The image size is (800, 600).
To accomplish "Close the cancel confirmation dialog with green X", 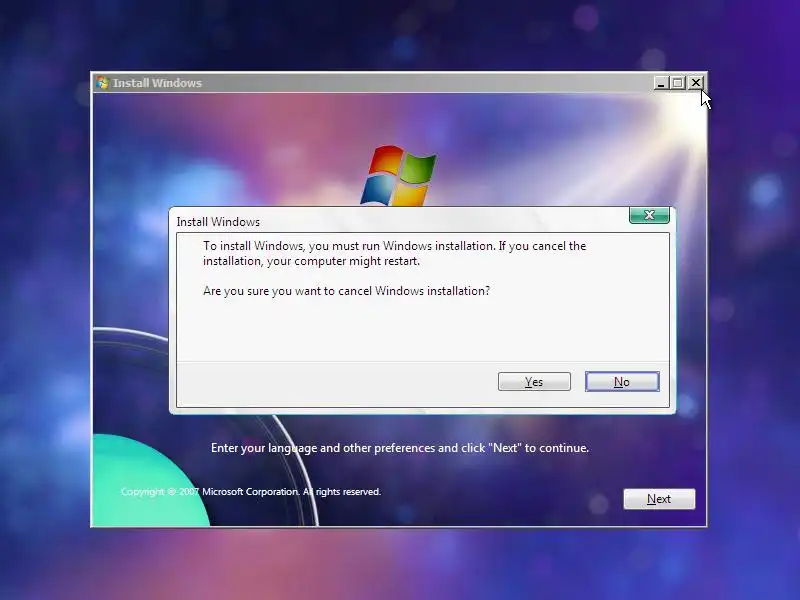I will pos(649,215).
